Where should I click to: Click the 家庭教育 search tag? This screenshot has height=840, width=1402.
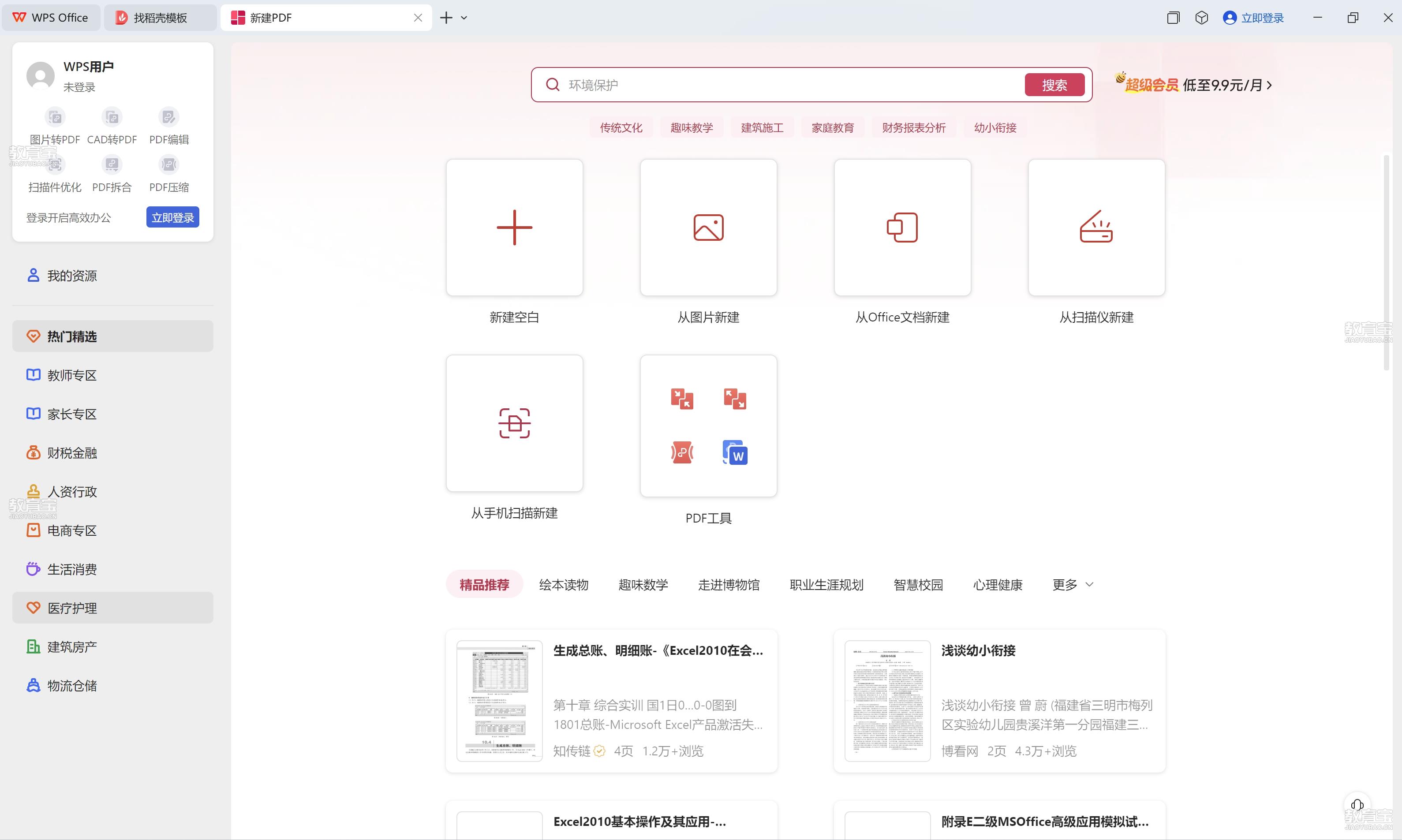833,128
